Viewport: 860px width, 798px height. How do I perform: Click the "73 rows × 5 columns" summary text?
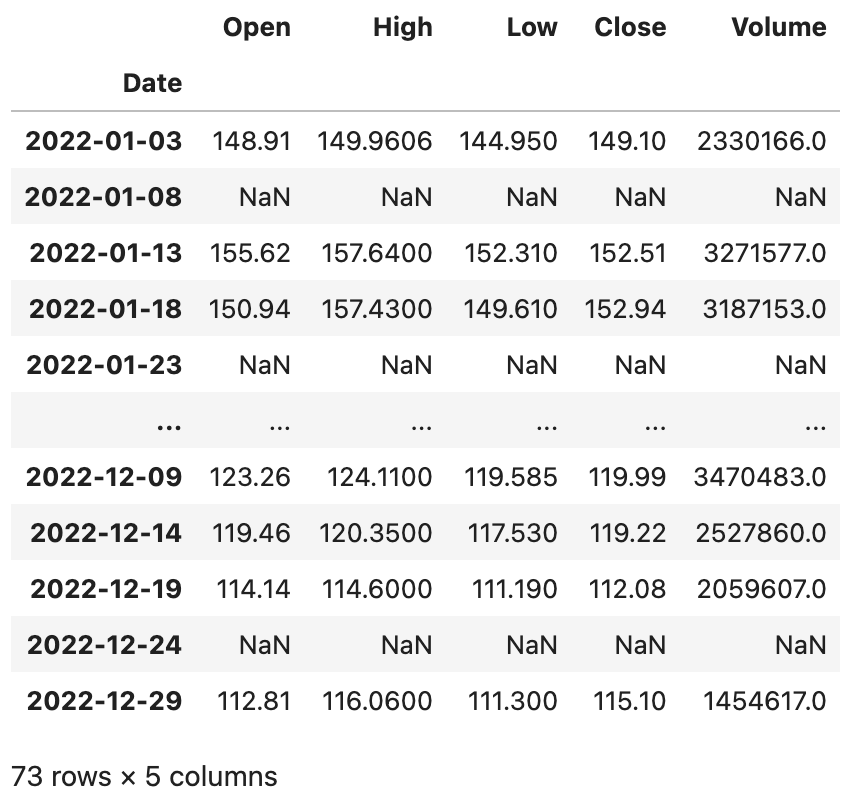coord(144,775)
